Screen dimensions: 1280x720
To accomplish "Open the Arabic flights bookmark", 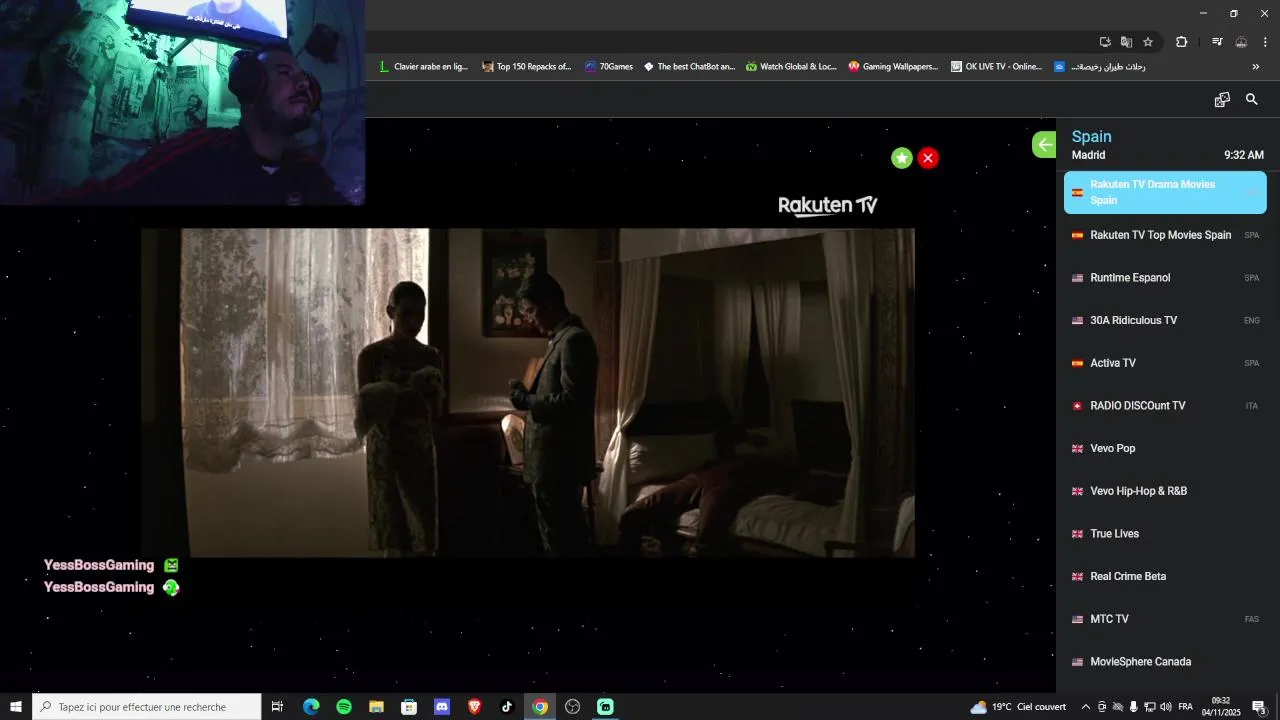I will (x=1100, y=67).
